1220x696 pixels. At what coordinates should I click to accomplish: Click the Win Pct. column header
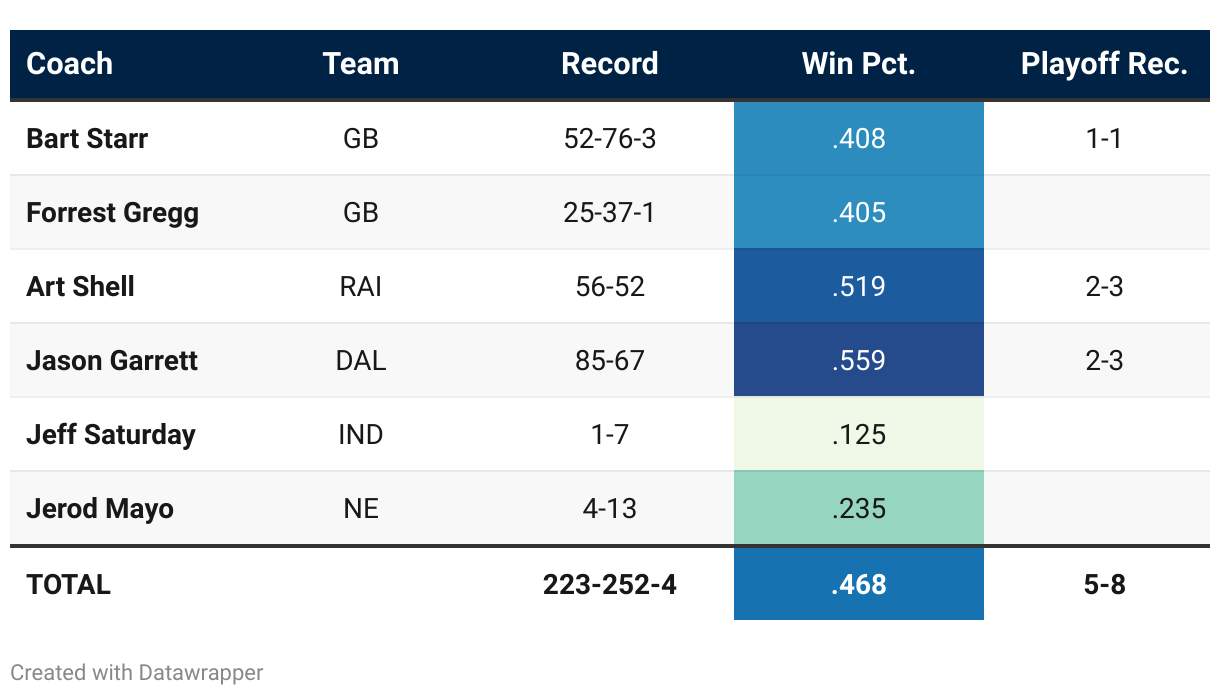pos(858,64)
